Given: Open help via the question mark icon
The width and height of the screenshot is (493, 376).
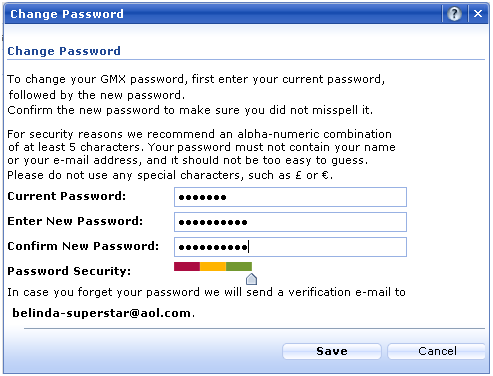Looking at the screenshot, I should [x=454, y=14].
